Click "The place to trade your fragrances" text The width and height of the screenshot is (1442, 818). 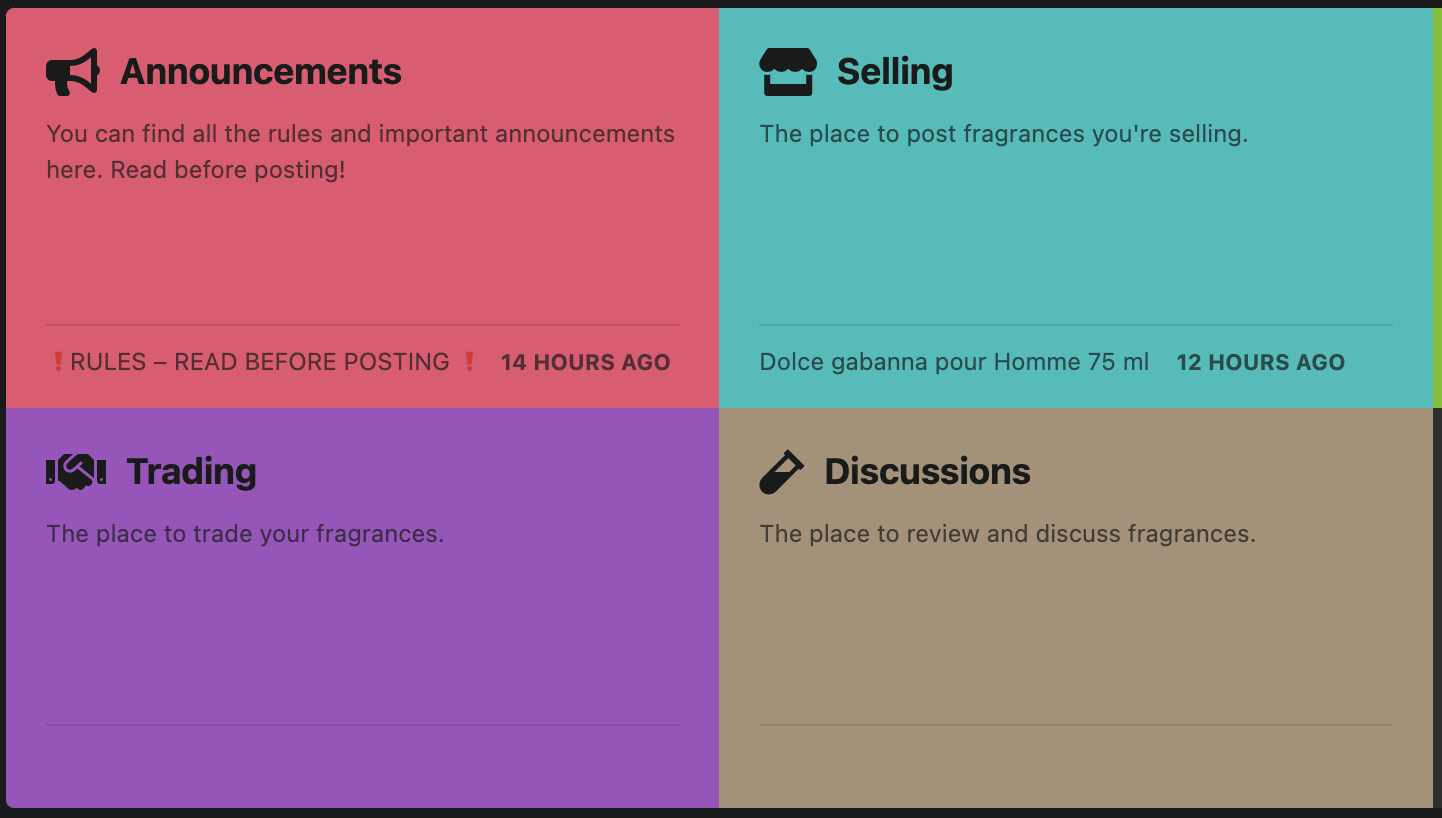pos(245,534)
